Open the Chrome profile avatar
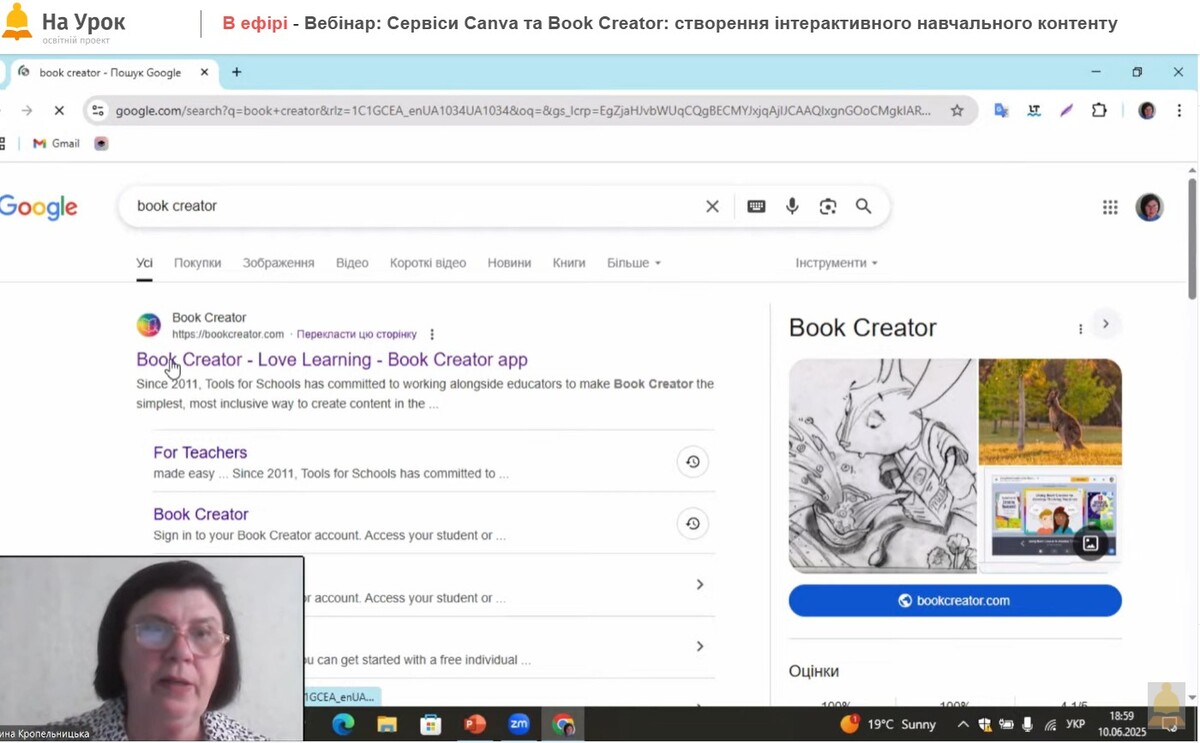1200x743 pixels. 1147,111
